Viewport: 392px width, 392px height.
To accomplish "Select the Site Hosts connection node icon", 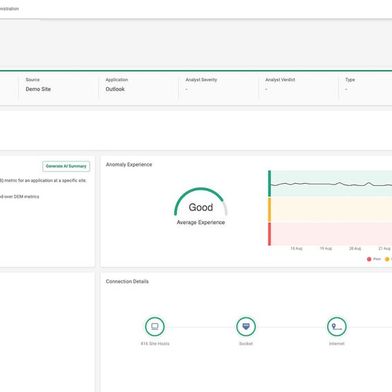I will (155, 327).
